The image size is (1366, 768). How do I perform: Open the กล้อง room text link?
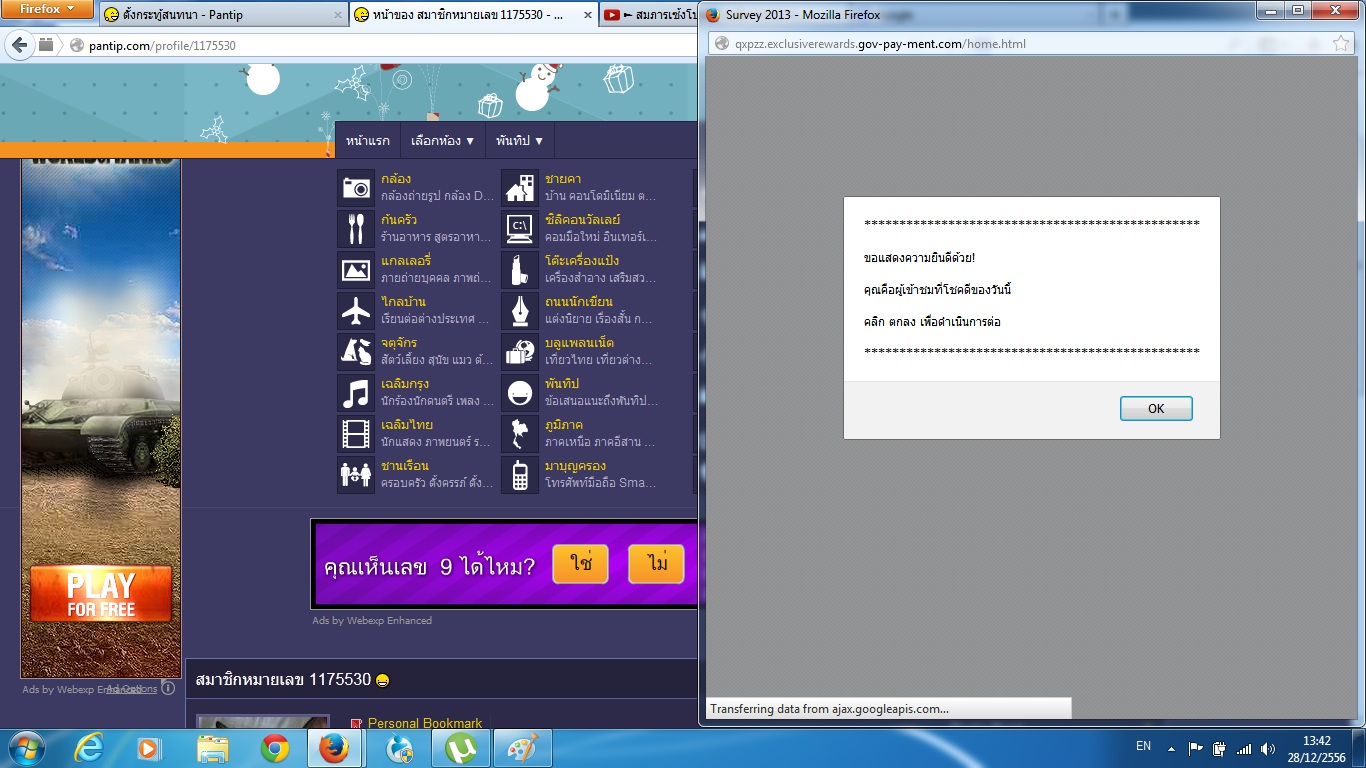tap(396, 179)
